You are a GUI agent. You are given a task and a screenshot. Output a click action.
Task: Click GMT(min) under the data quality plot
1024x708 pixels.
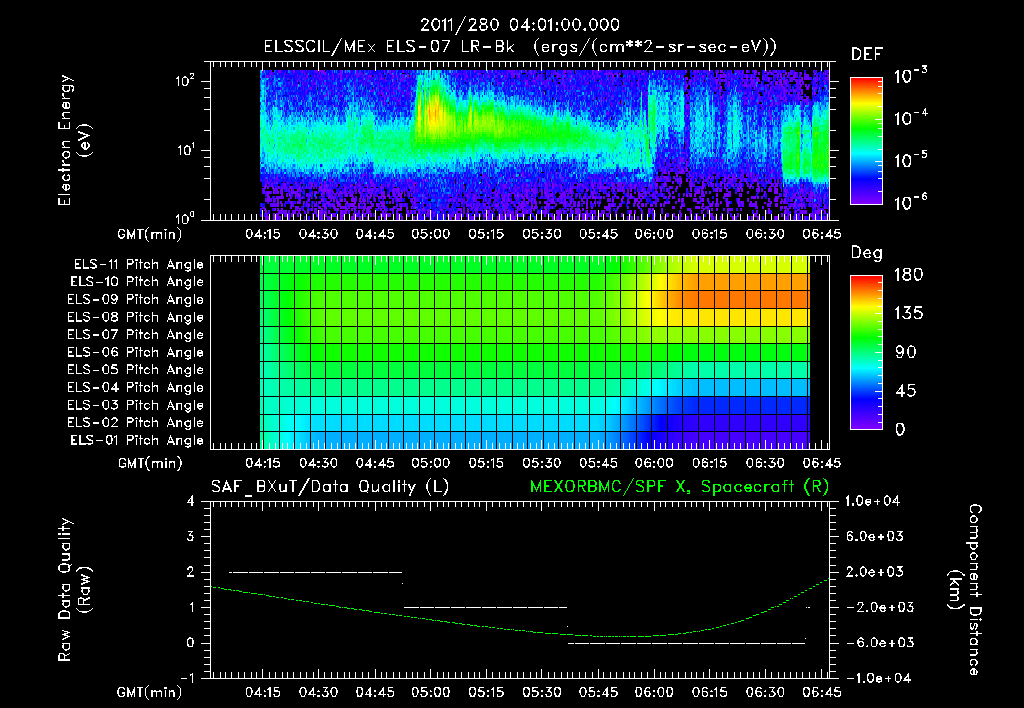click(150, 692)
